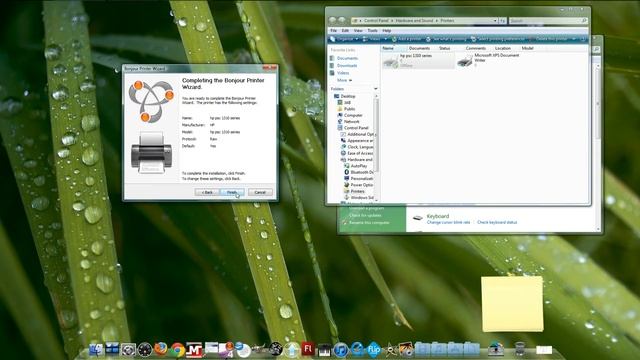Click the yellow sticky note on desktop
Image resolution: width=640 pixels, height=360 pixels.
coord(512,304)
